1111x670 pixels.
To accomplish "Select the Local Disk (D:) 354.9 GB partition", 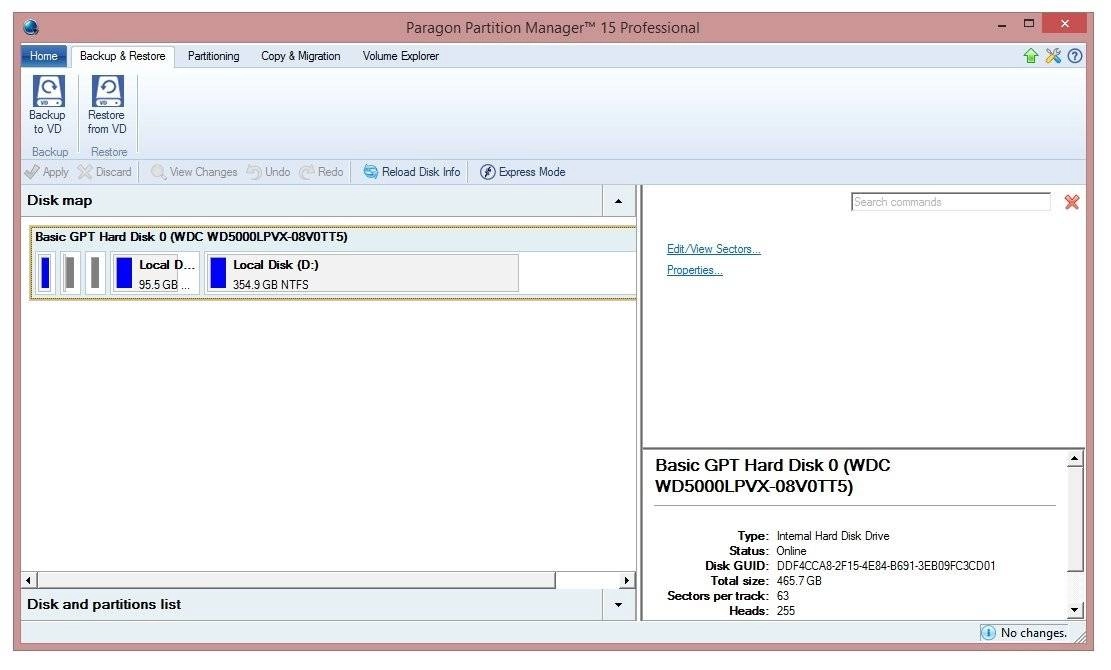I will coord(362,273).
